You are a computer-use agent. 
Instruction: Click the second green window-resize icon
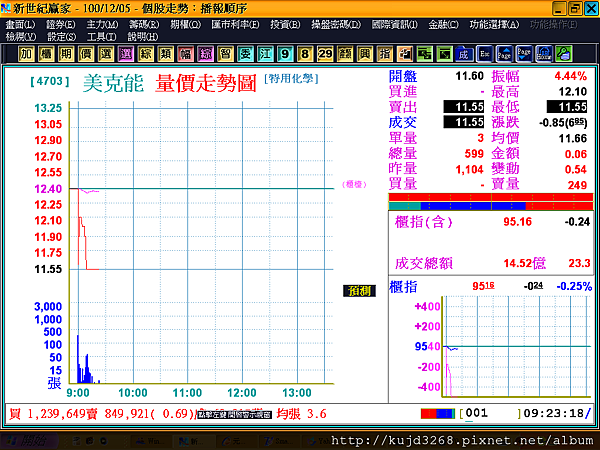[444, 54]
